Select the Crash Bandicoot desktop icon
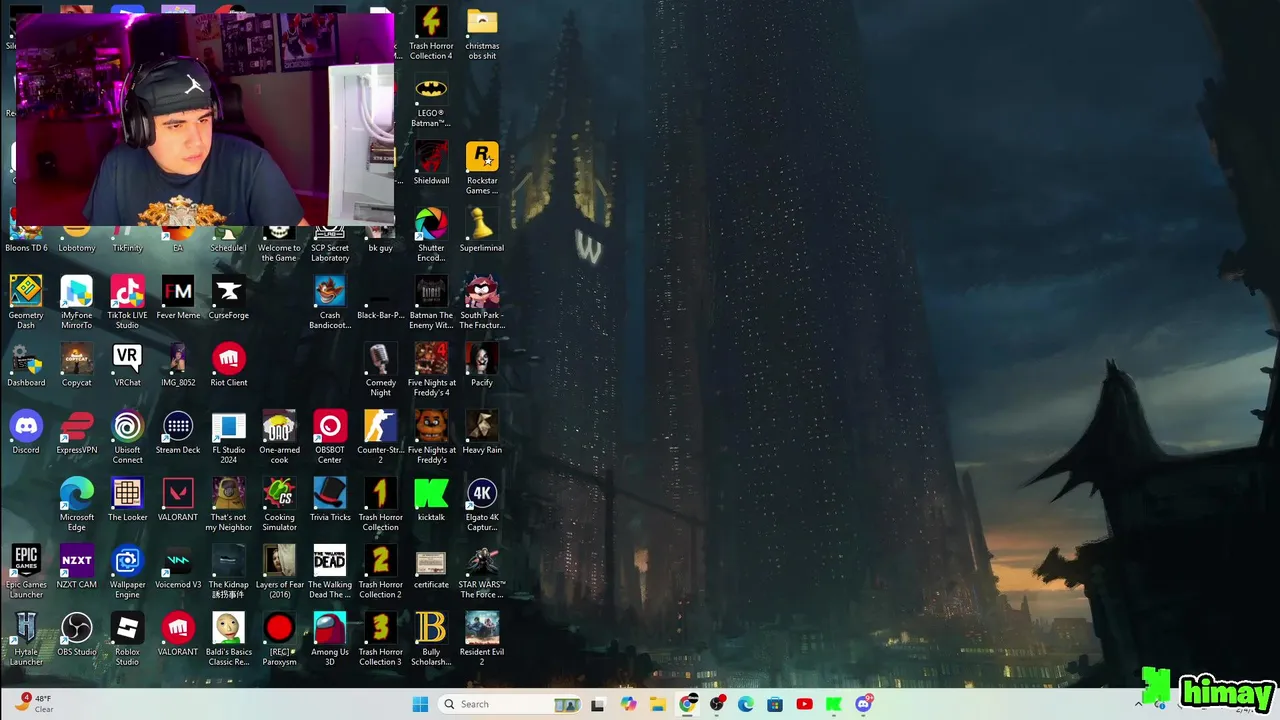 click(330, 302)
